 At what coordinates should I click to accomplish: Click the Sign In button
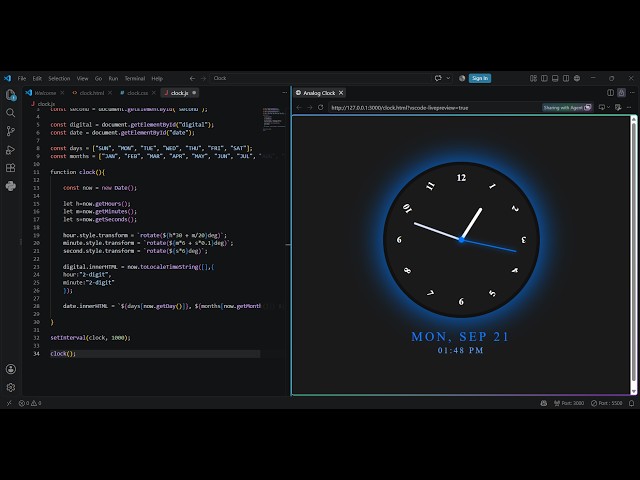[480, 78]
